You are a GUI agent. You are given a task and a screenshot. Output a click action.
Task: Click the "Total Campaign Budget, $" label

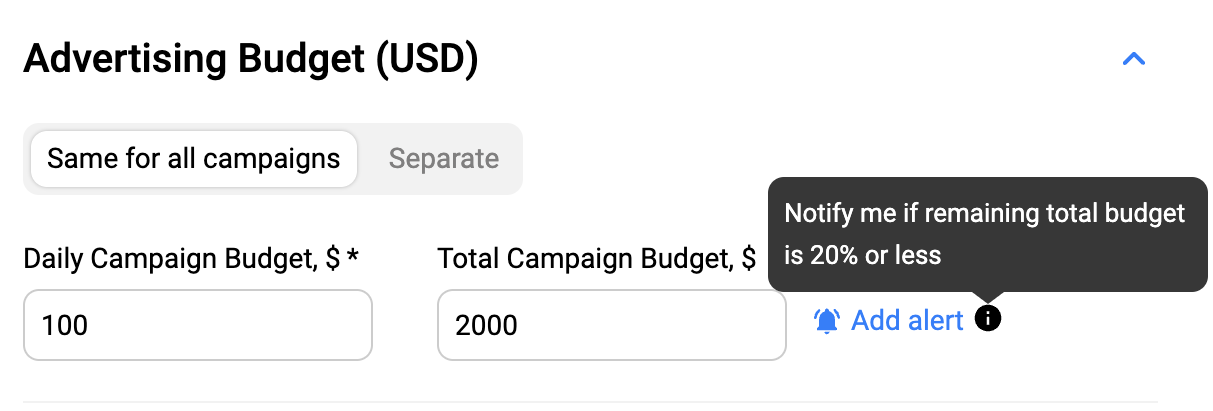[x=596, y=259]
